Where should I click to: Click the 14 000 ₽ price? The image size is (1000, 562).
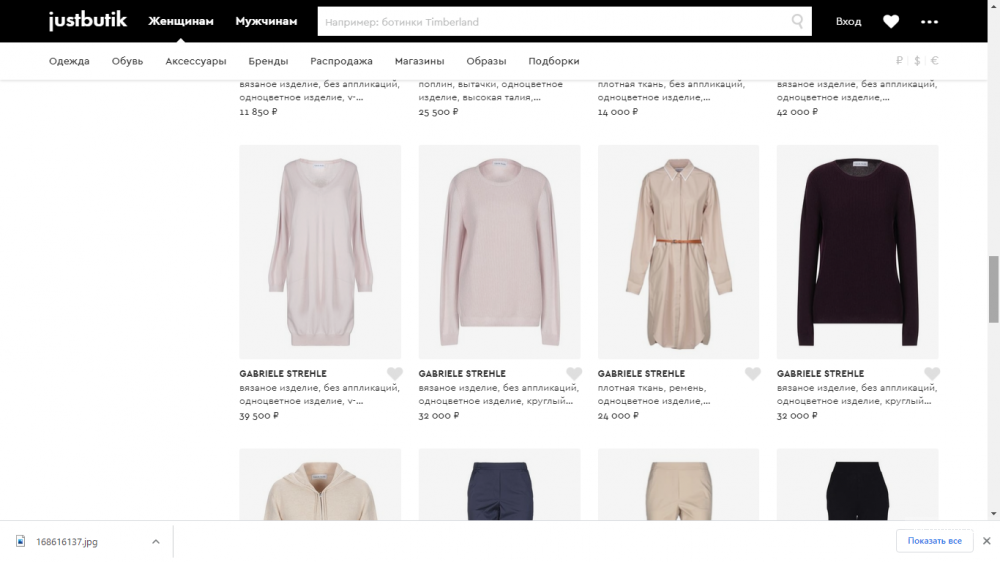click(x=617, y=112)
